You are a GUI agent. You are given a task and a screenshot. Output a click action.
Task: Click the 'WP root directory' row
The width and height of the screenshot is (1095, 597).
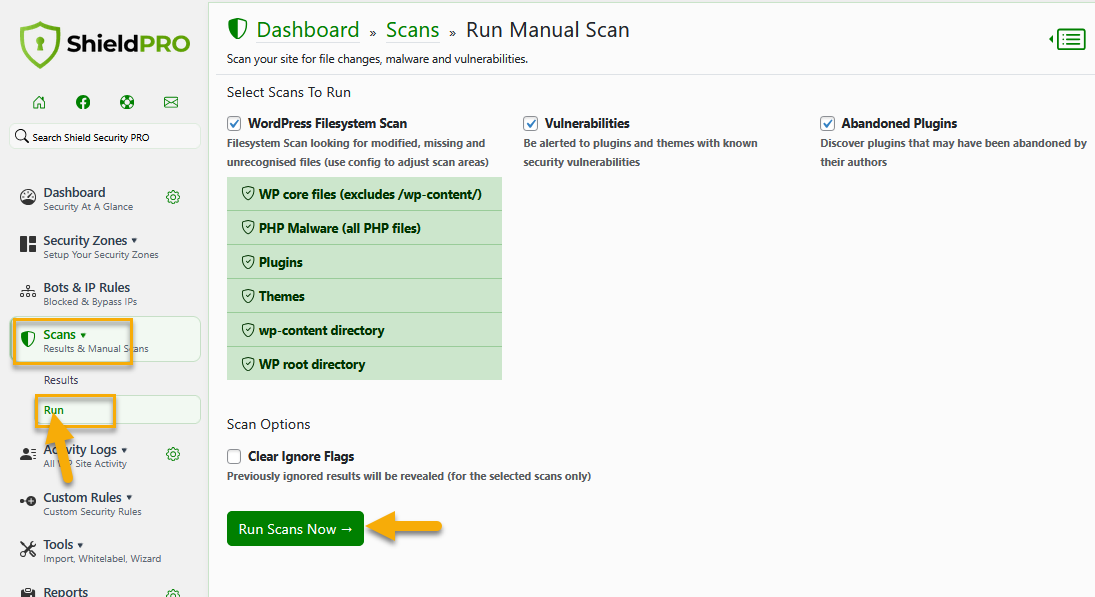coord(365,364)
